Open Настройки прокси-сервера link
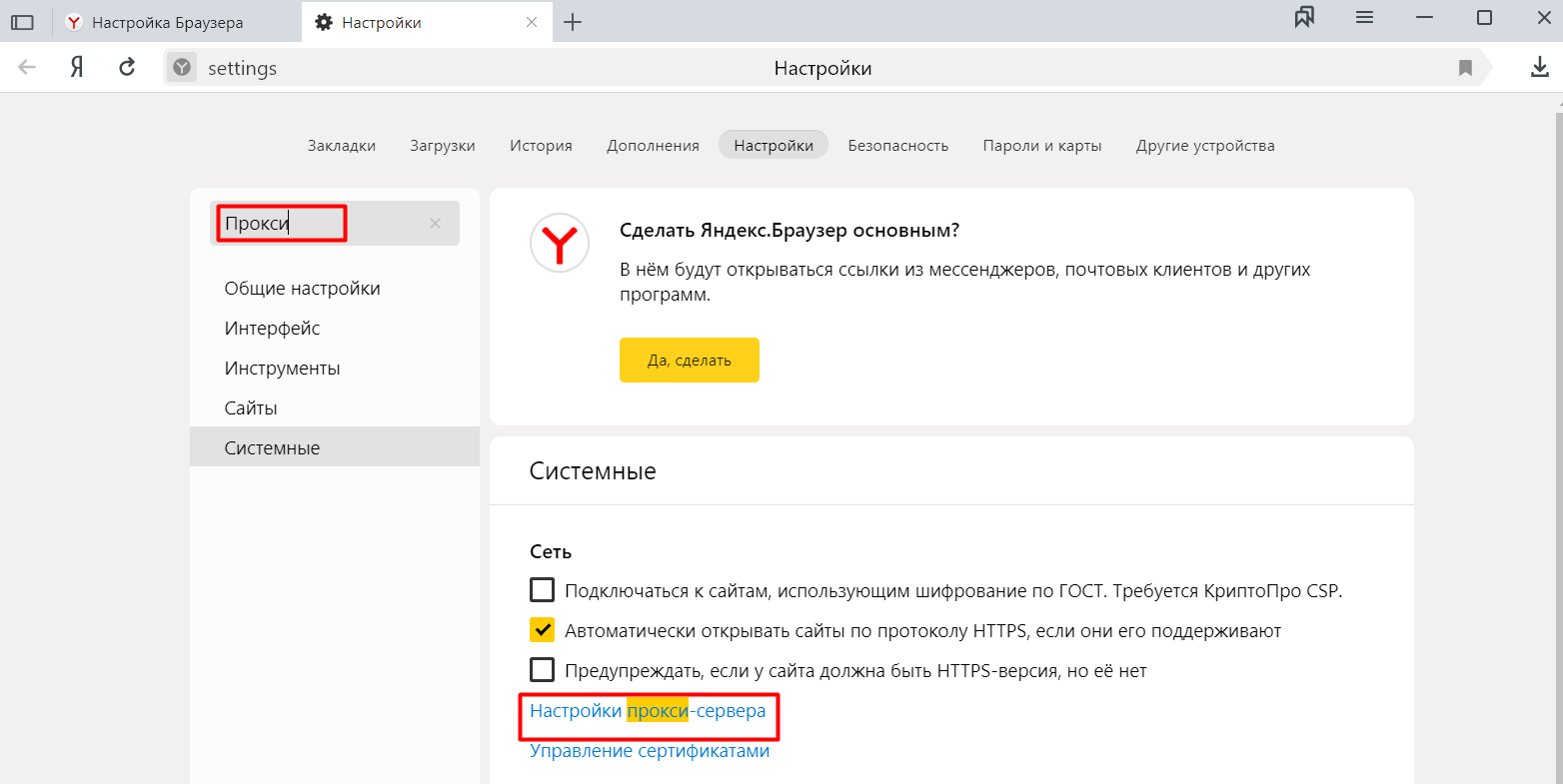This screenshot has height=784, width=1563. tap(648, 711)
